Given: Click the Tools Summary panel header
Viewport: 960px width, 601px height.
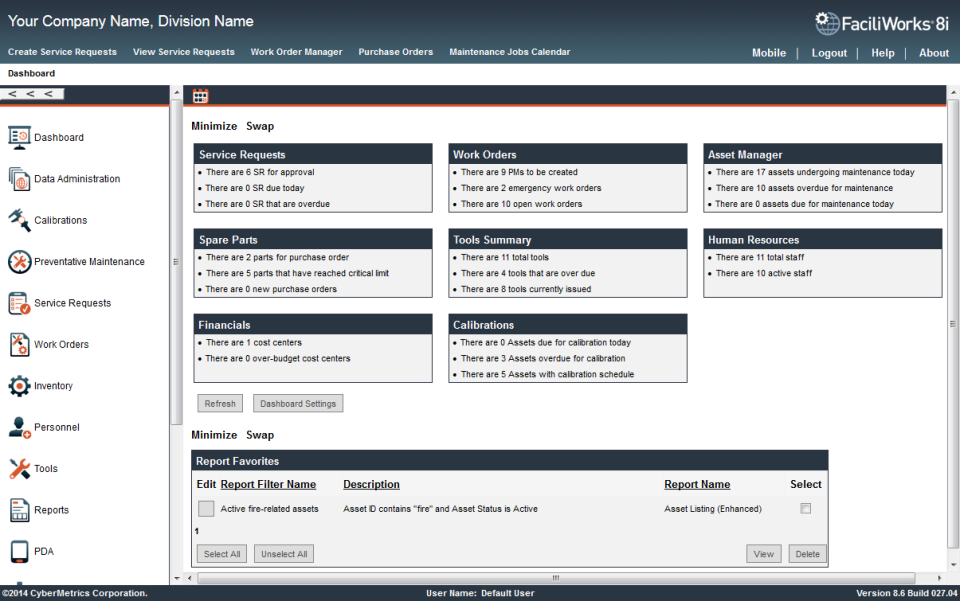Looking at the screenshot, I should [568, 239].
